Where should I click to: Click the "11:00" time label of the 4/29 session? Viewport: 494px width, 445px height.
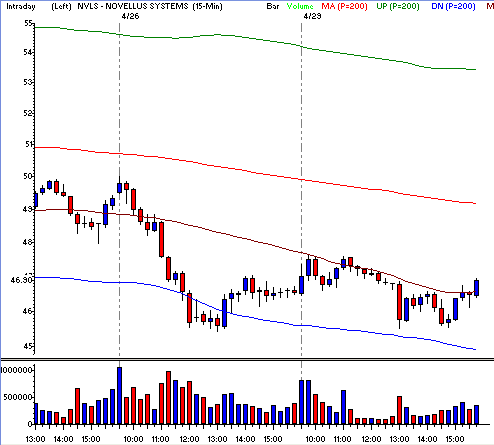tap(343, 439)
